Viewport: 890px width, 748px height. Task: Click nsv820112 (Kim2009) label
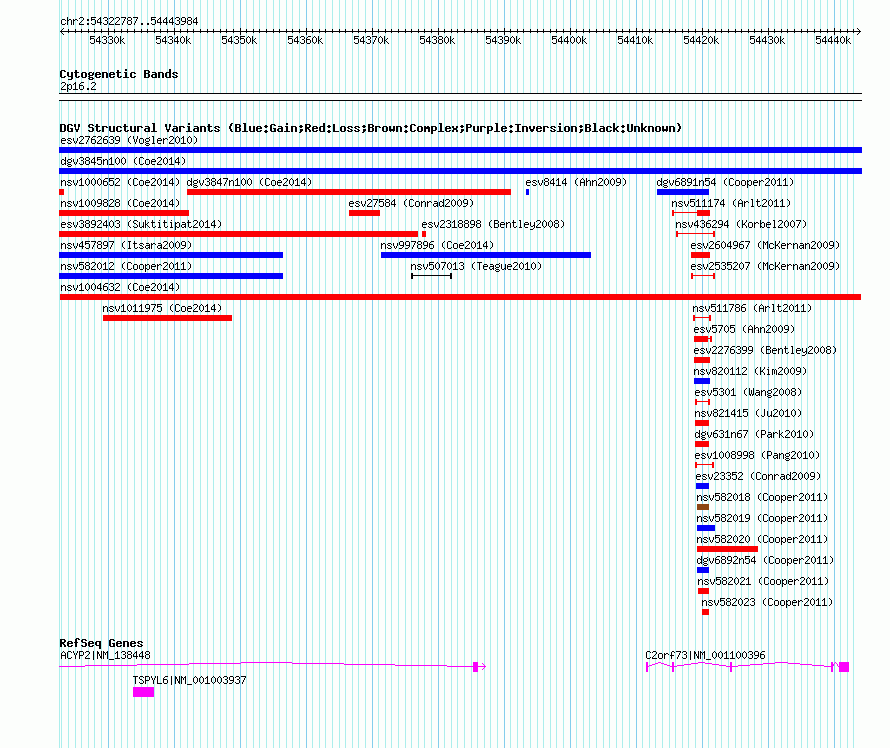(750, 371)
